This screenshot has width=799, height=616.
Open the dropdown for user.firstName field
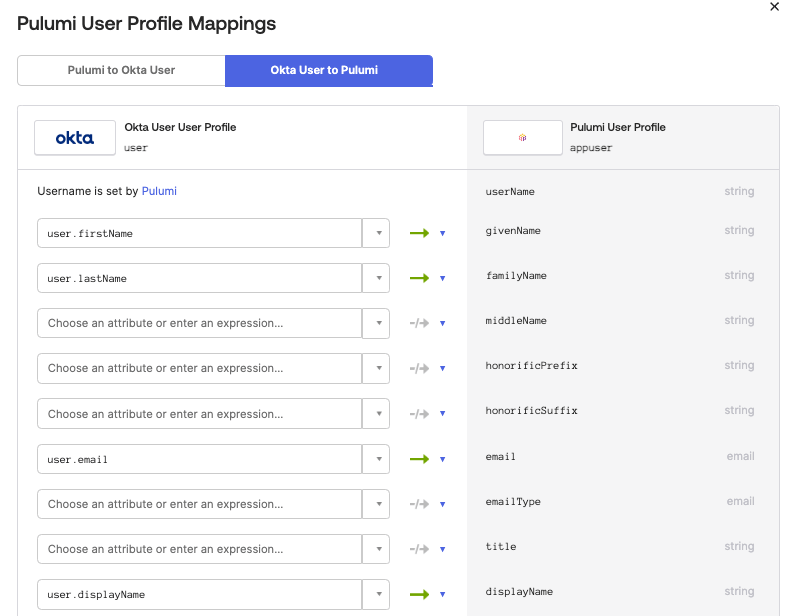(x=376, y=233)
